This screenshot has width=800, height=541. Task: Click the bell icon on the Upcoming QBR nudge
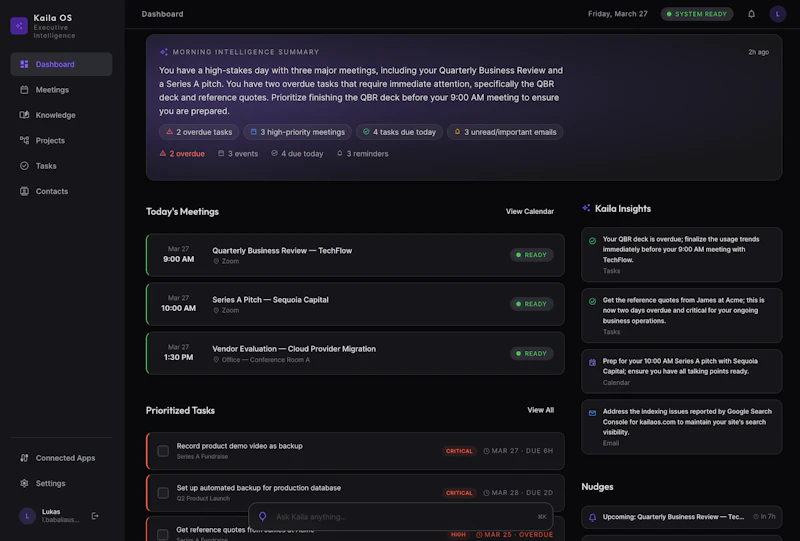point(592,517)
